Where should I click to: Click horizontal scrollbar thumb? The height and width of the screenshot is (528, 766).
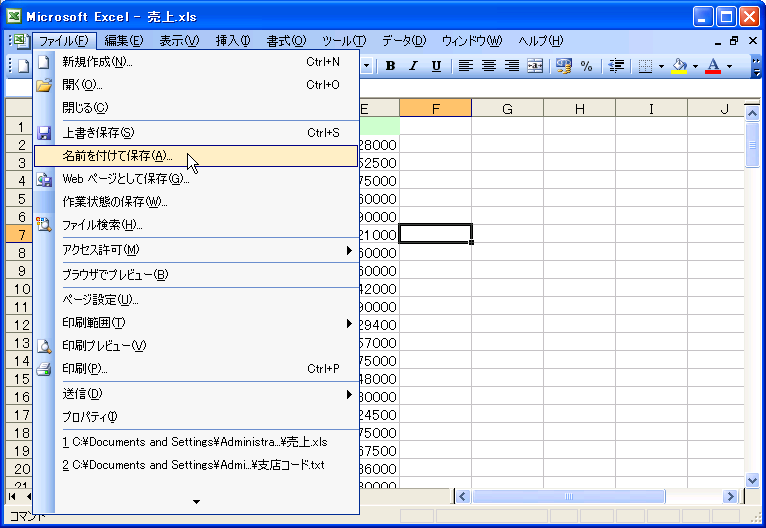click(569, 497)
